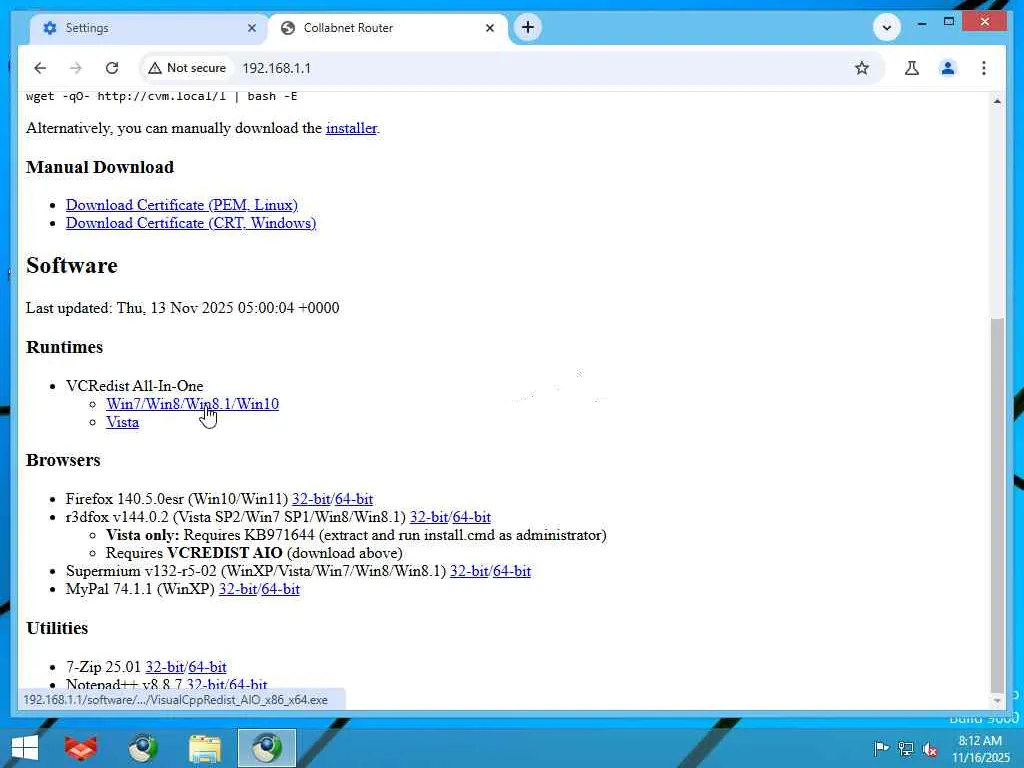Download 7-Zip 25.01 64-bit
Screen dimensions: 1024x768
point(208,667)
